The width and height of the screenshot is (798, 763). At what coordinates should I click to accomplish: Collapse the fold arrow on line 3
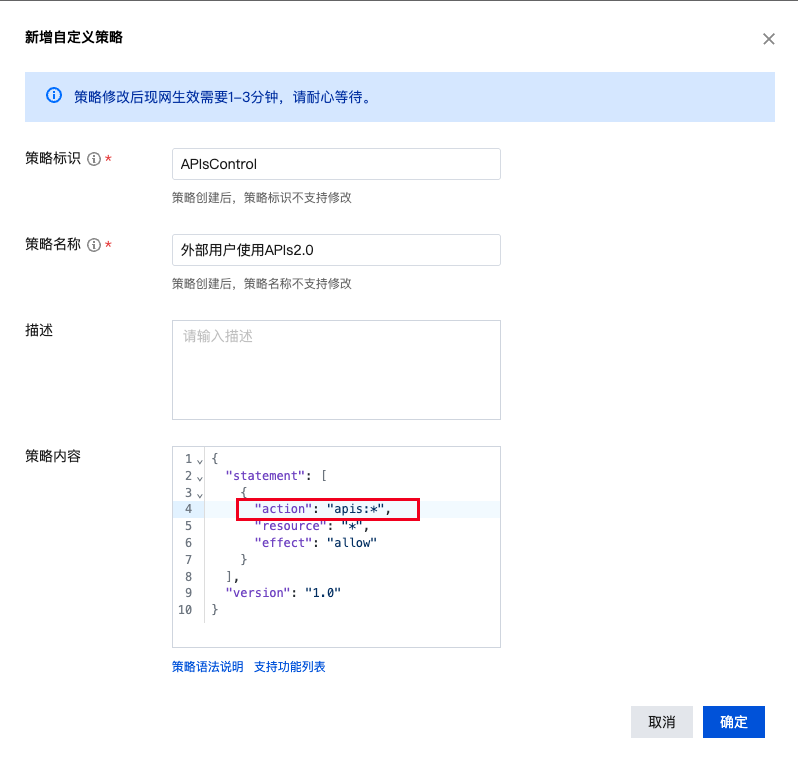click(200, 494)
